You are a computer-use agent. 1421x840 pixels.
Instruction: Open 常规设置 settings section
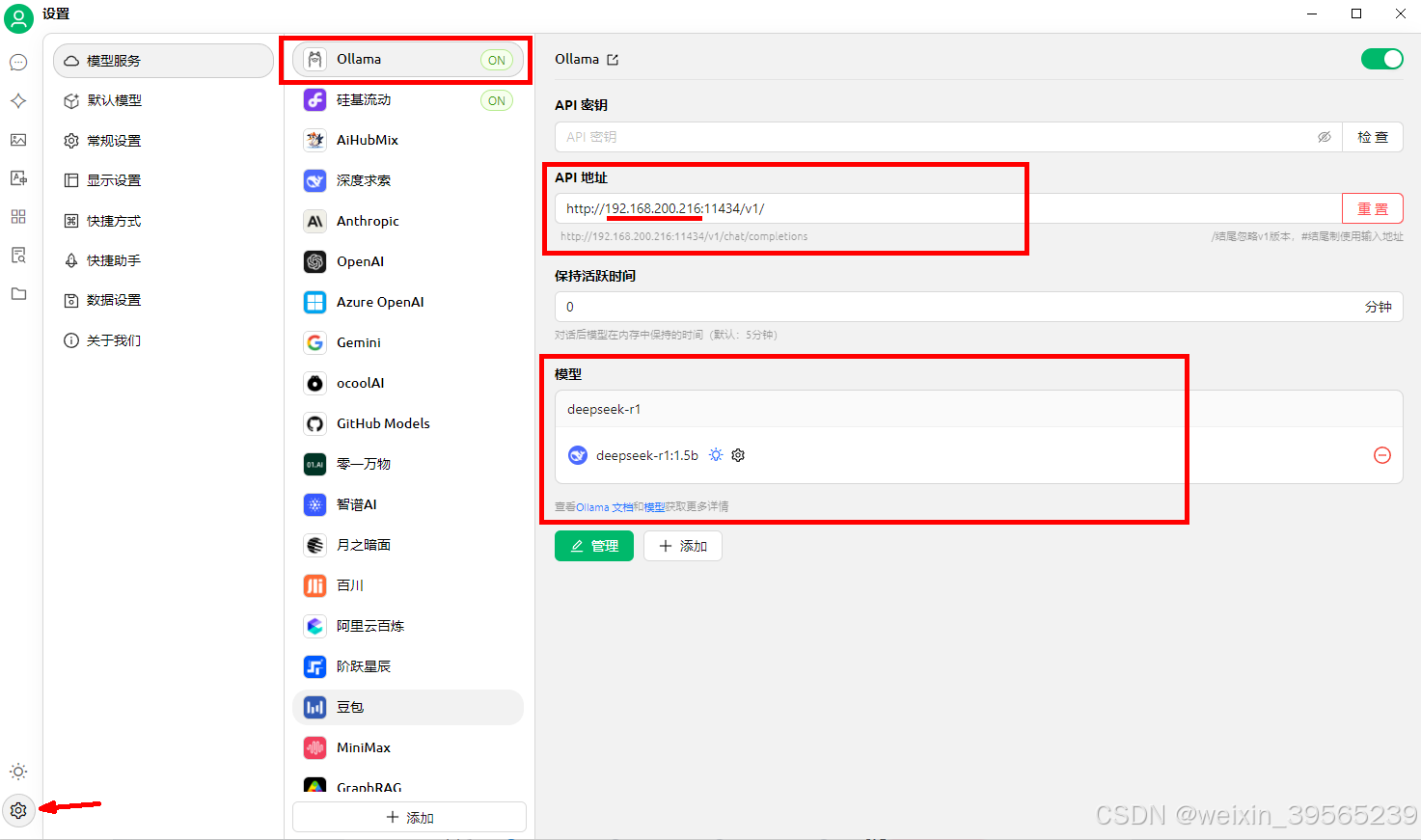tap(163, 141)
